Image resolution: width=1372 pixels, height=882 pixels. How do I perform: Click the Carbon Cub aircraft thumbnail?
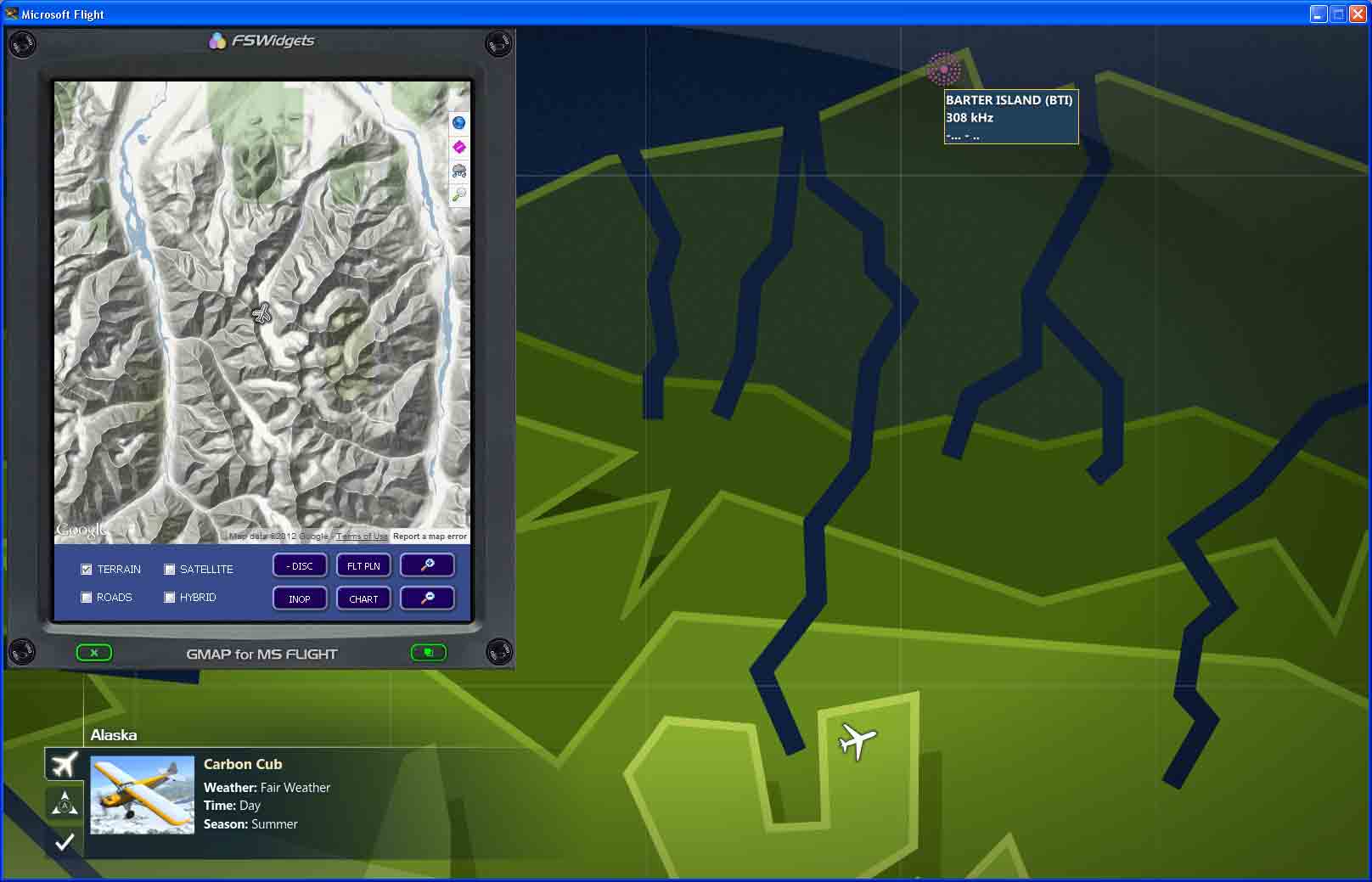(142, 795)
